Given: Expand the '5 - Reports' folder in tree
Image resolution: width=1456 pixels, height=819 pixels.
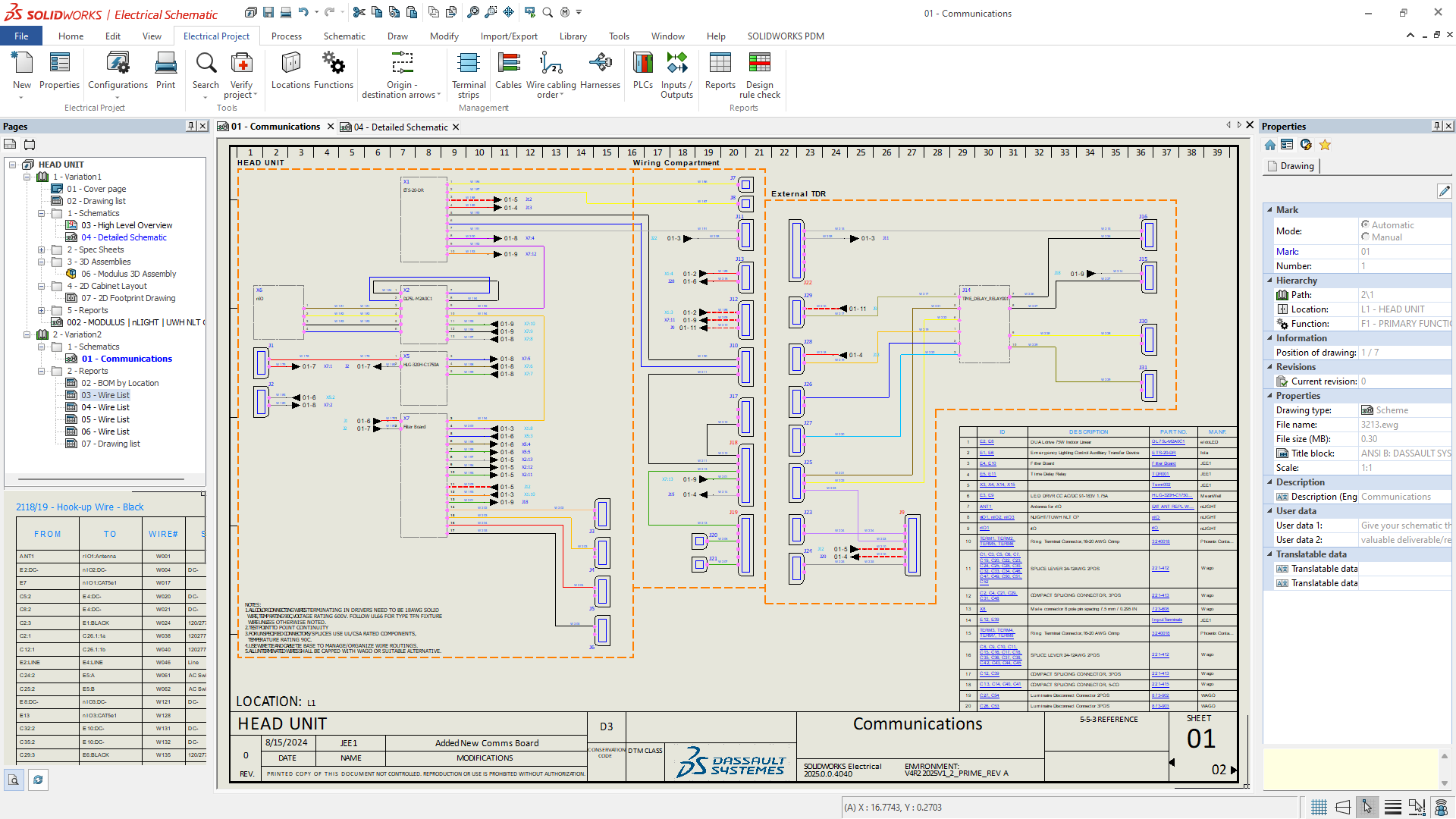Looking at the screenshot, I should coord(43,310).
